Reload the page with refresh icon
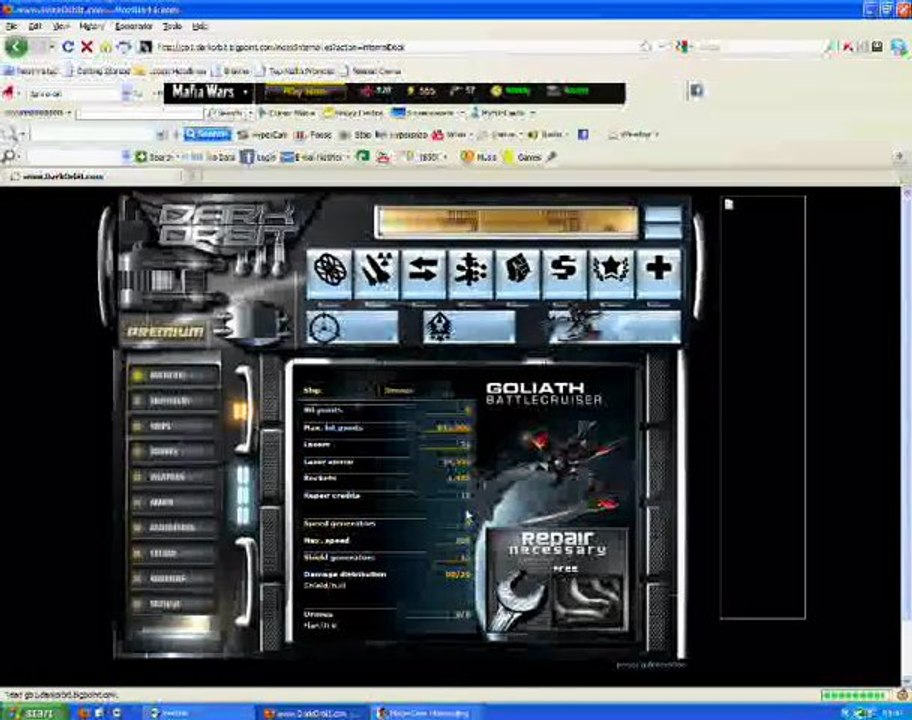The image size is (912, 720). [x=67, y=47]
